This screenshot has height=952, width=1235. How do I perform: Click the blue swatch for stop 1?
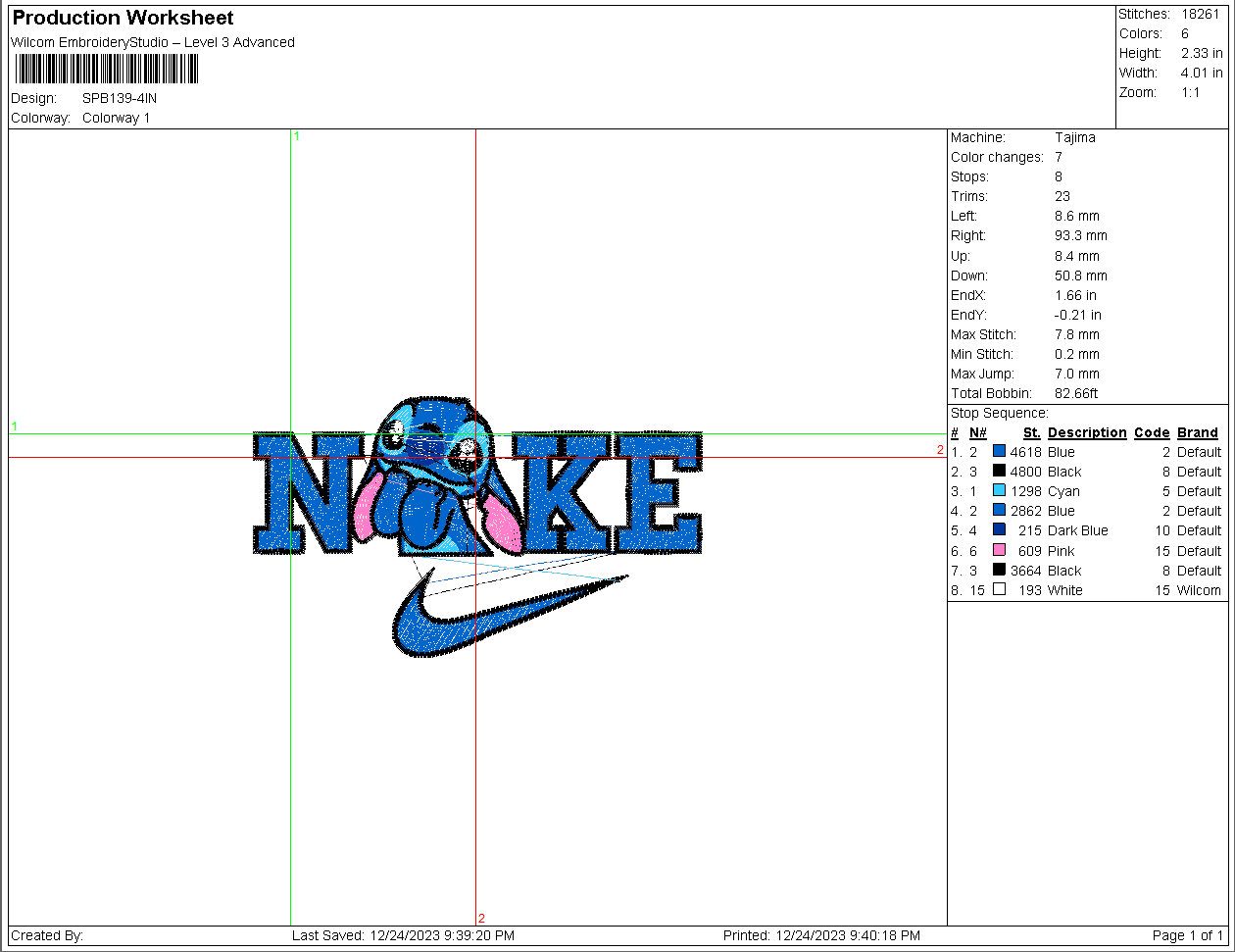(999, 452)
